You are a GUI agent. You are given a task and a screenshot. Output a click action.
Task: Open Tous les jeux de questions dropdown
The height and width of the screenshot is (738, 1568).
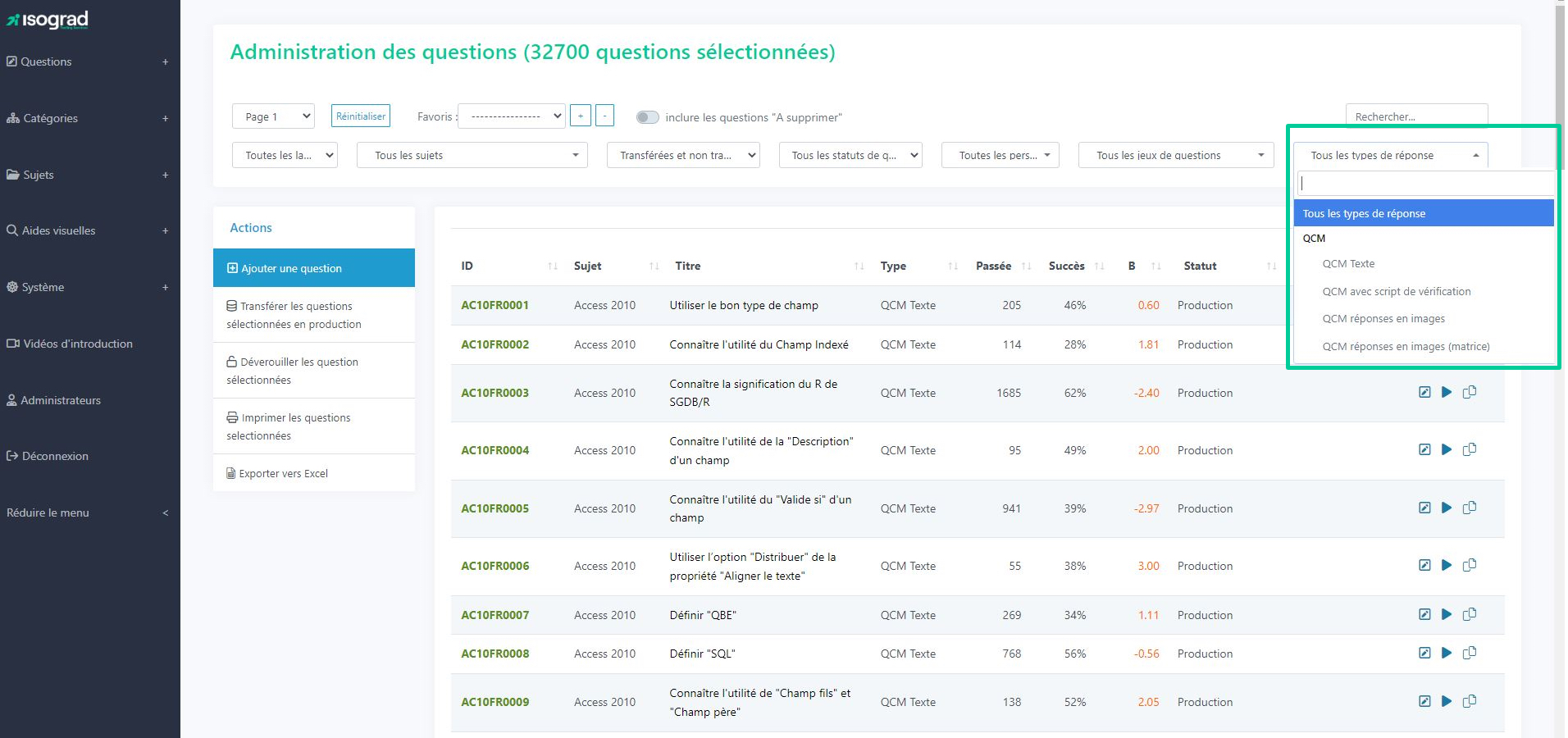[1175, 155]
